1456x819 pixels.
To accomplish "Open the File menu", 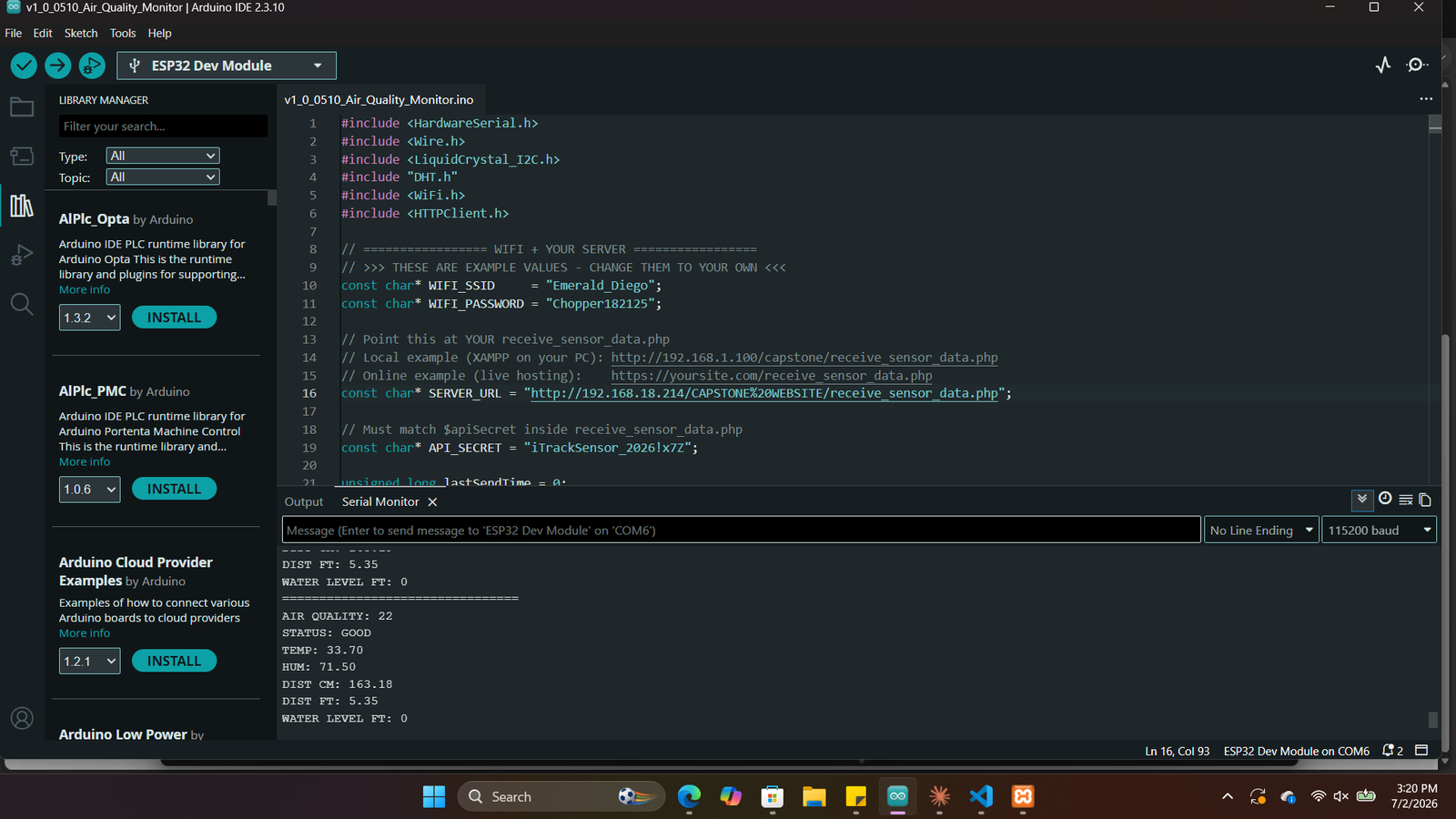I will tap(14, 33).
